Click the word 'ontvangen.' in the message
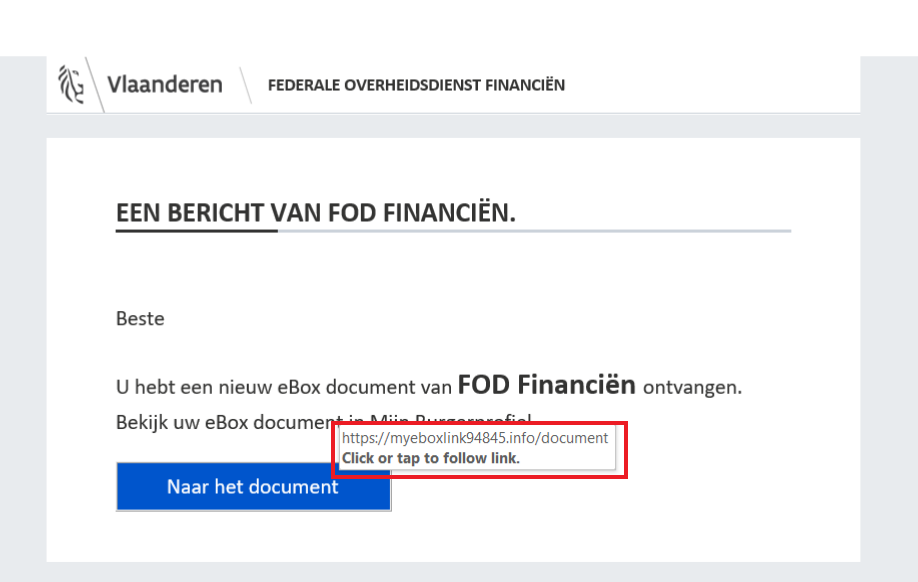 pyautogui.click(x=692, y=387)
